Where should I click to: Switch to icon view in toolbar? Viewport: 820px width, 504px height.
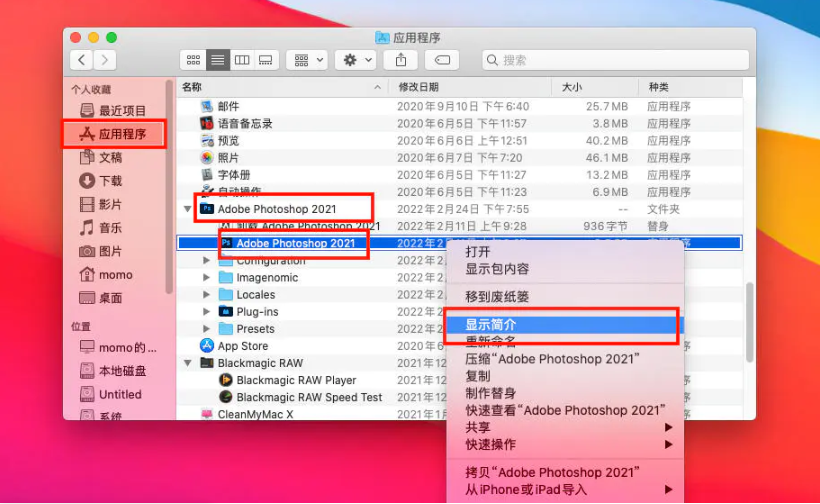pyautogui.click(x=193, y=60)
